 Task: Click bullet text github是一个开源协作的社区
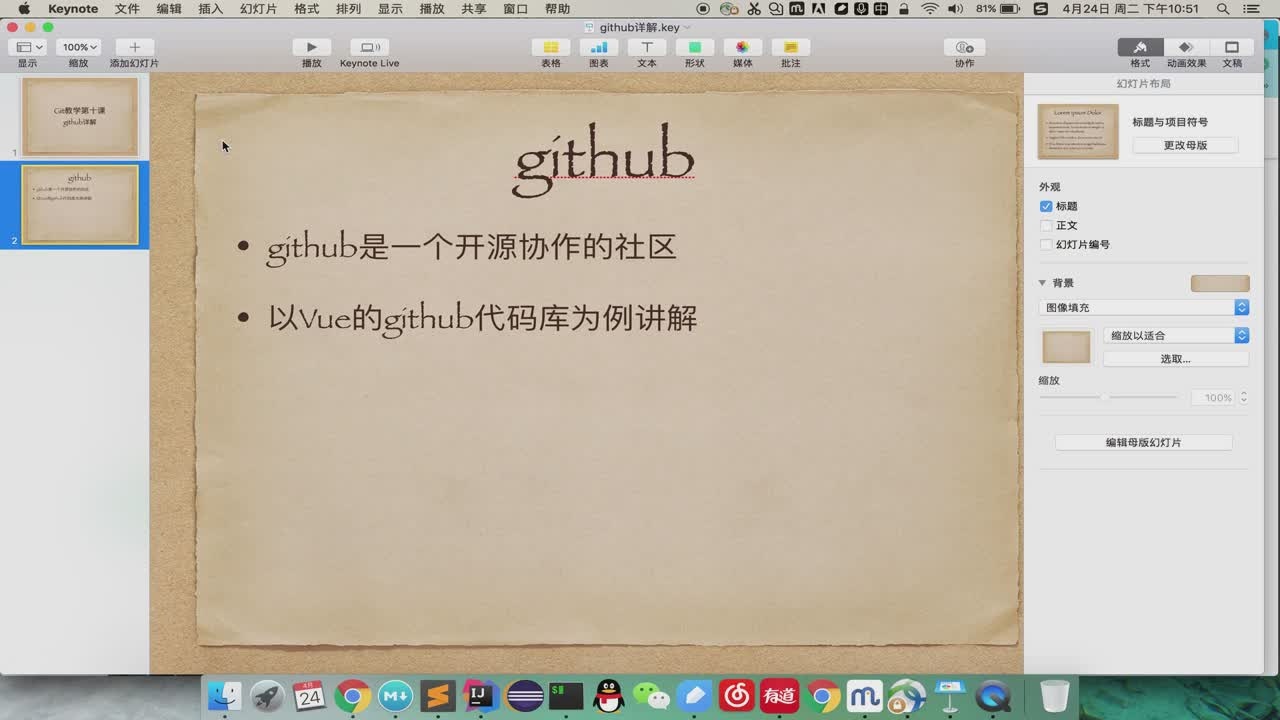point(472,247)
